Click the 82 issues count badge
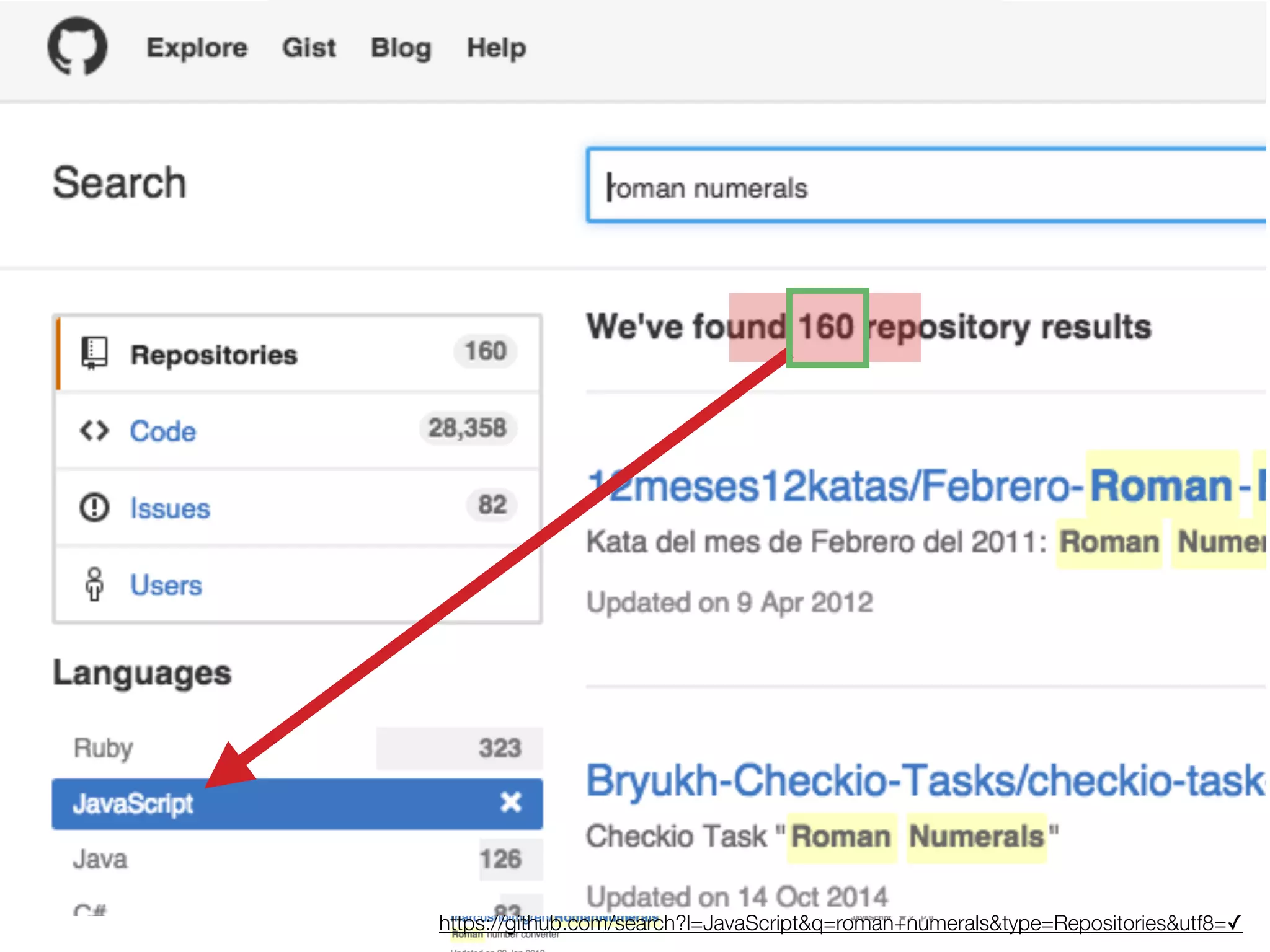 (x=492, y=505)
